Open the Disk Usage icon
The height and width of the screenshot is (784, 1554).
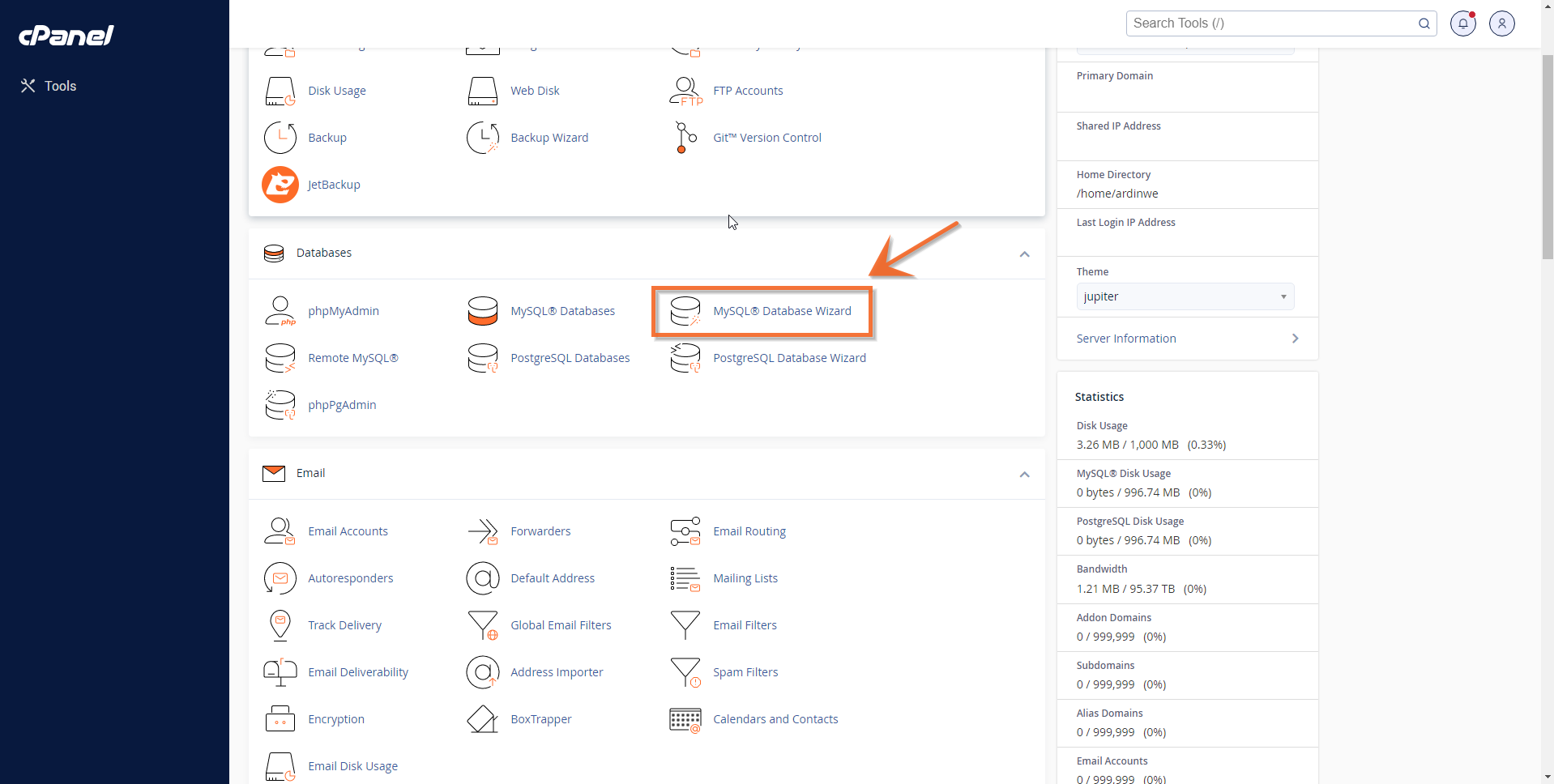(x=280, y=91)
